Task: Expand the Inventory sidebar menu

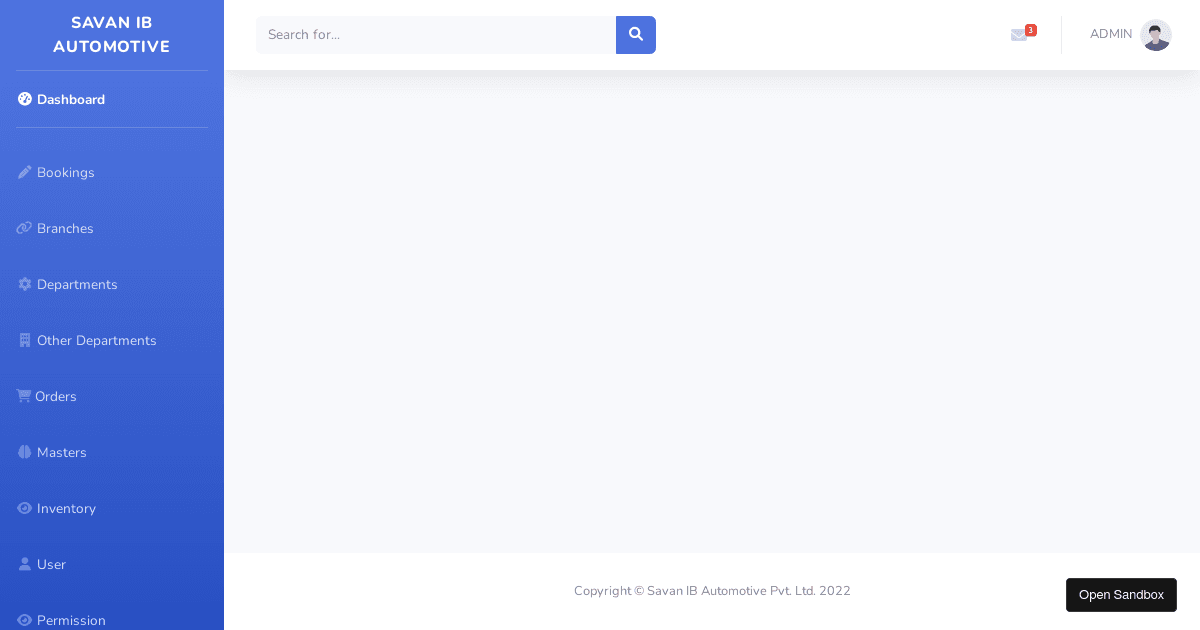Action: [x=66, y=508]
